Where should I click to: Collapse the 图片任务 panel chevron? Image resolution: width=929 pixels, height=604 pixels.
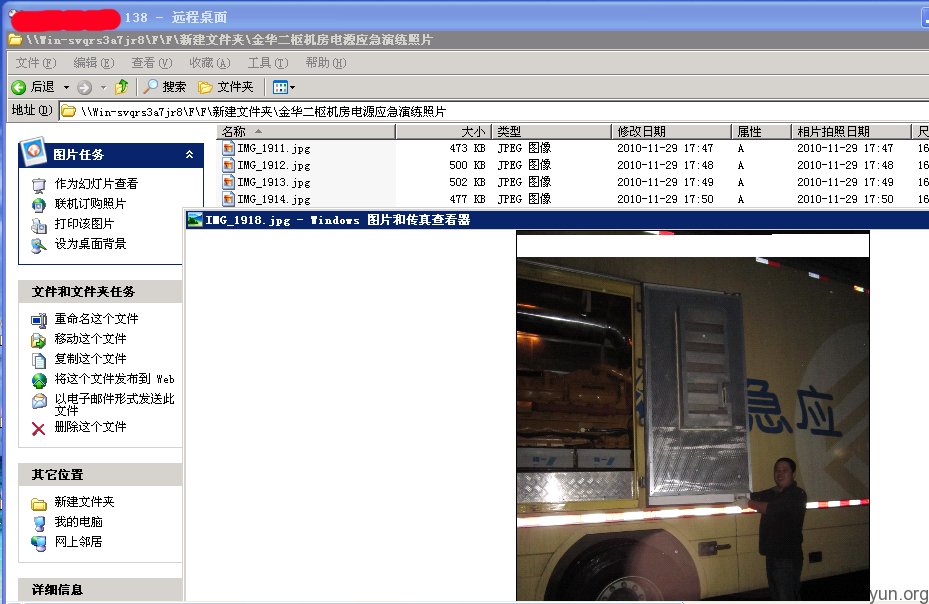pyautogui.click(x=189, y=155)
